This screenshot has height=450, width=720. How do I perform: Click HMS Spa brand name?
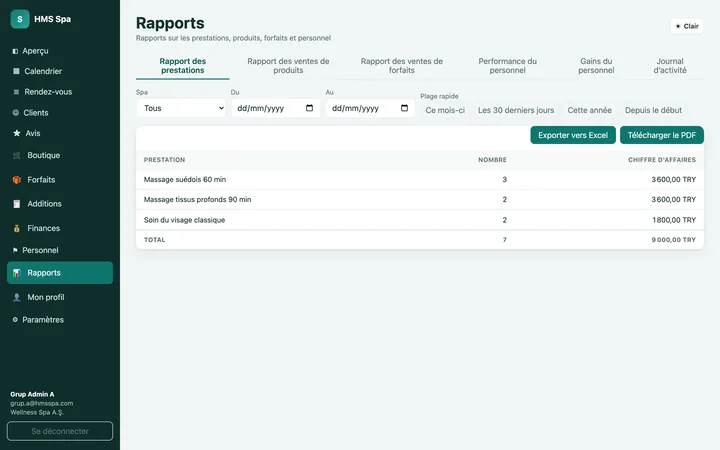pos(52,19)
